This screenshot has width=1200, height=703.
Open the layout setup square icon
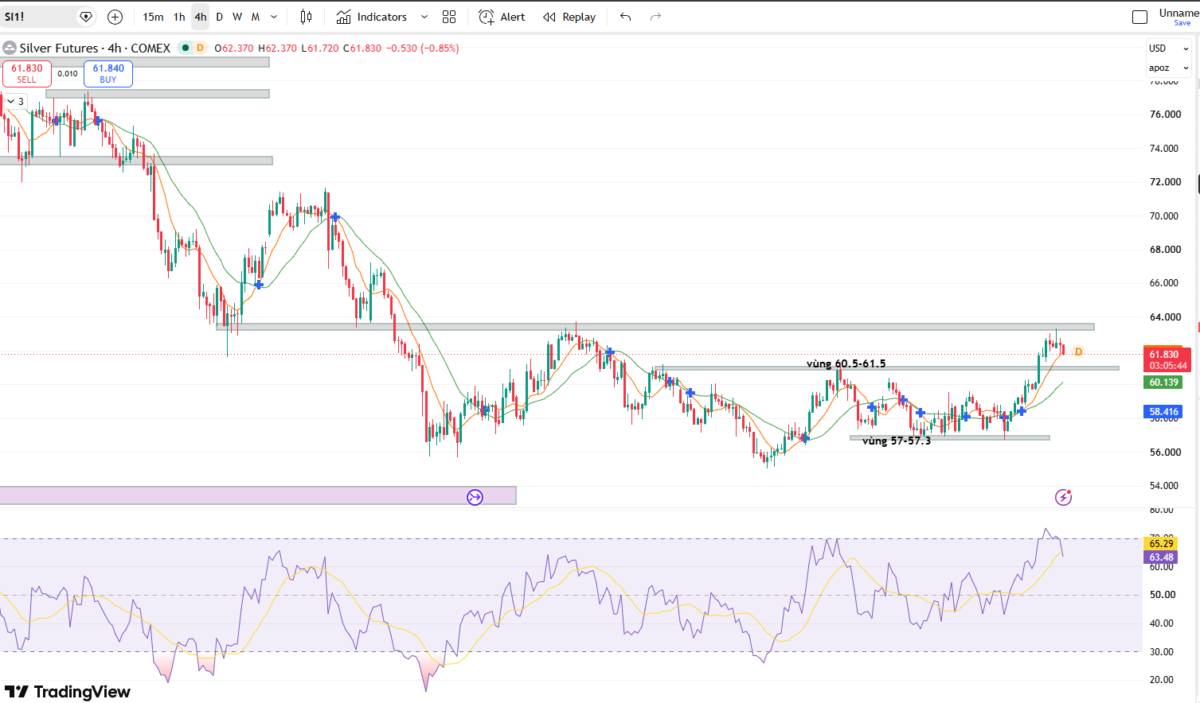(1140, 17)
